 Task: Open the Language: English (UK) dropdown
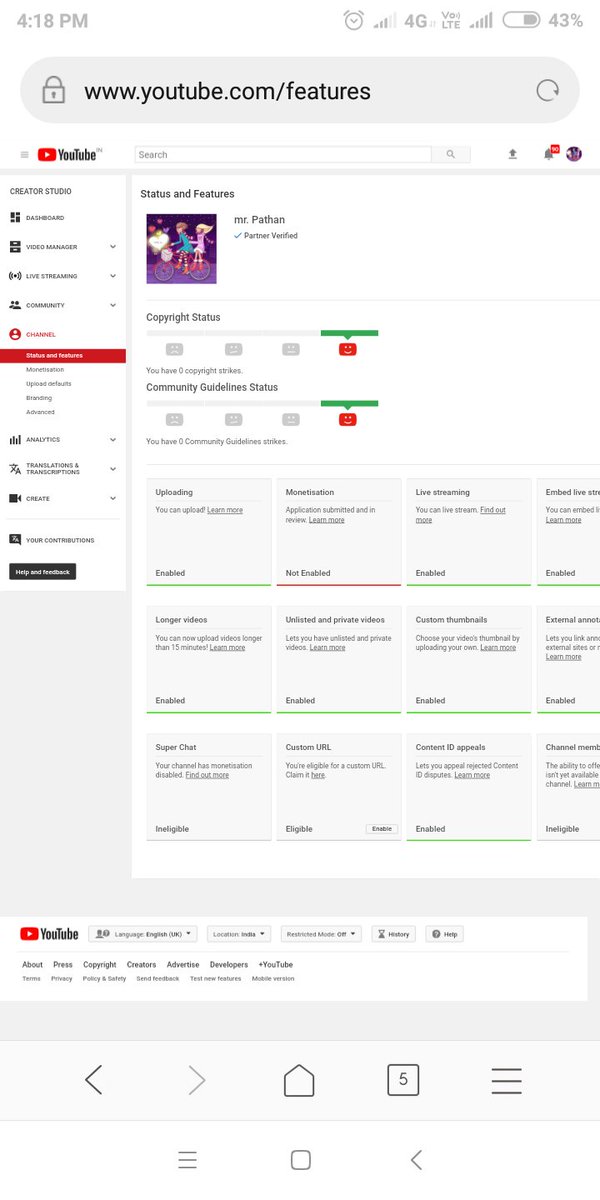(x=143, y=934)
